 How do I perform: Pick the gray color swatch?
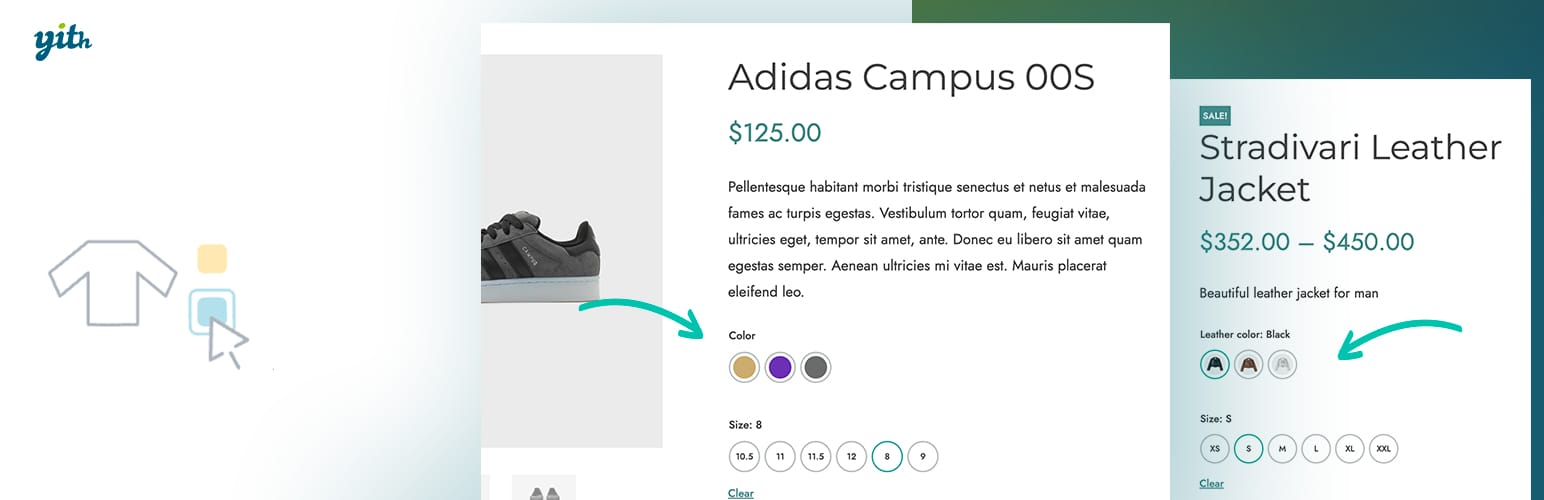pyautogui.click(x=816, y=368)
